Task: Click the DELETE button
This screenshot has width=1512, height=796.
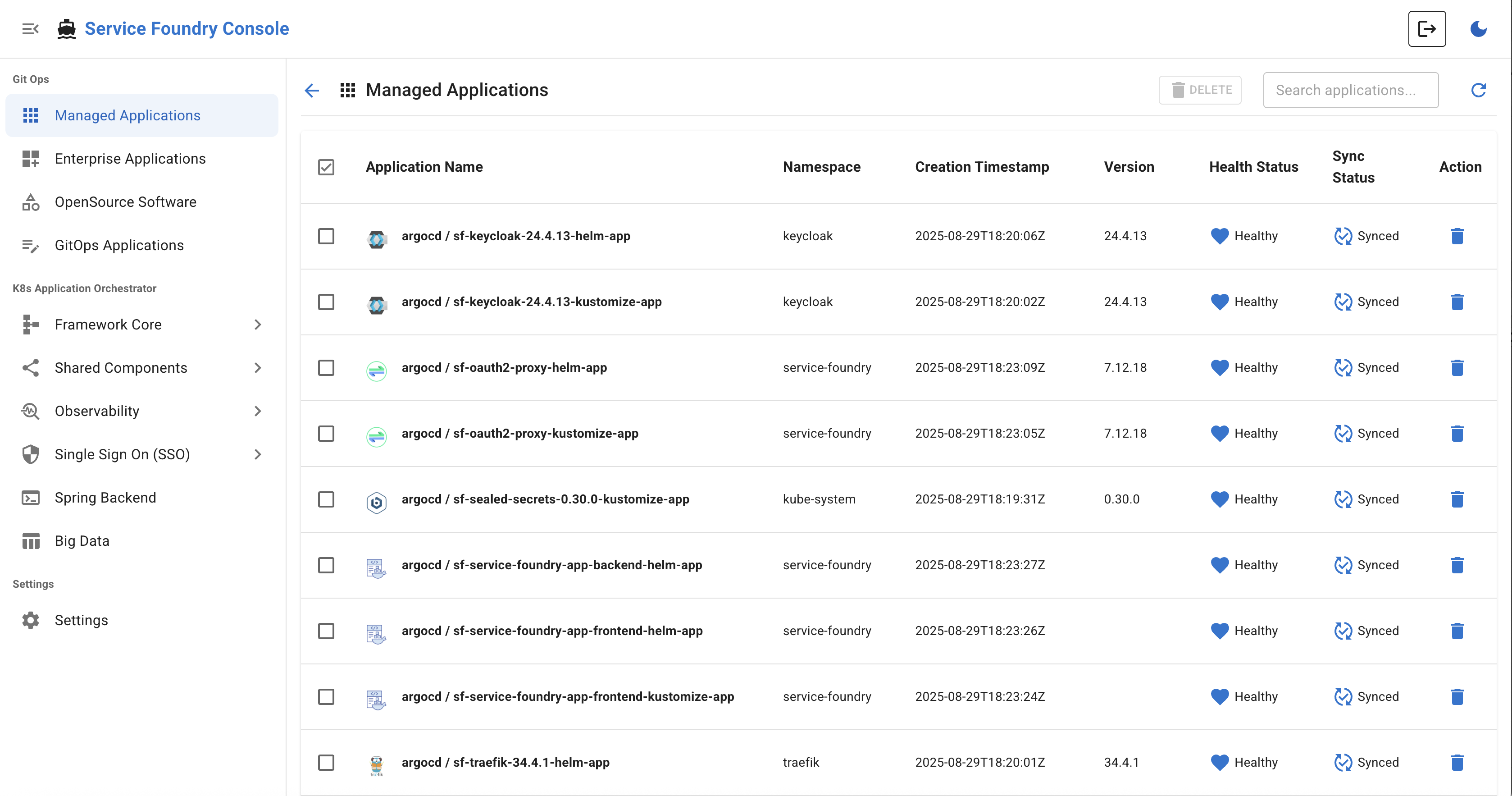Action: coord(1200,90)
